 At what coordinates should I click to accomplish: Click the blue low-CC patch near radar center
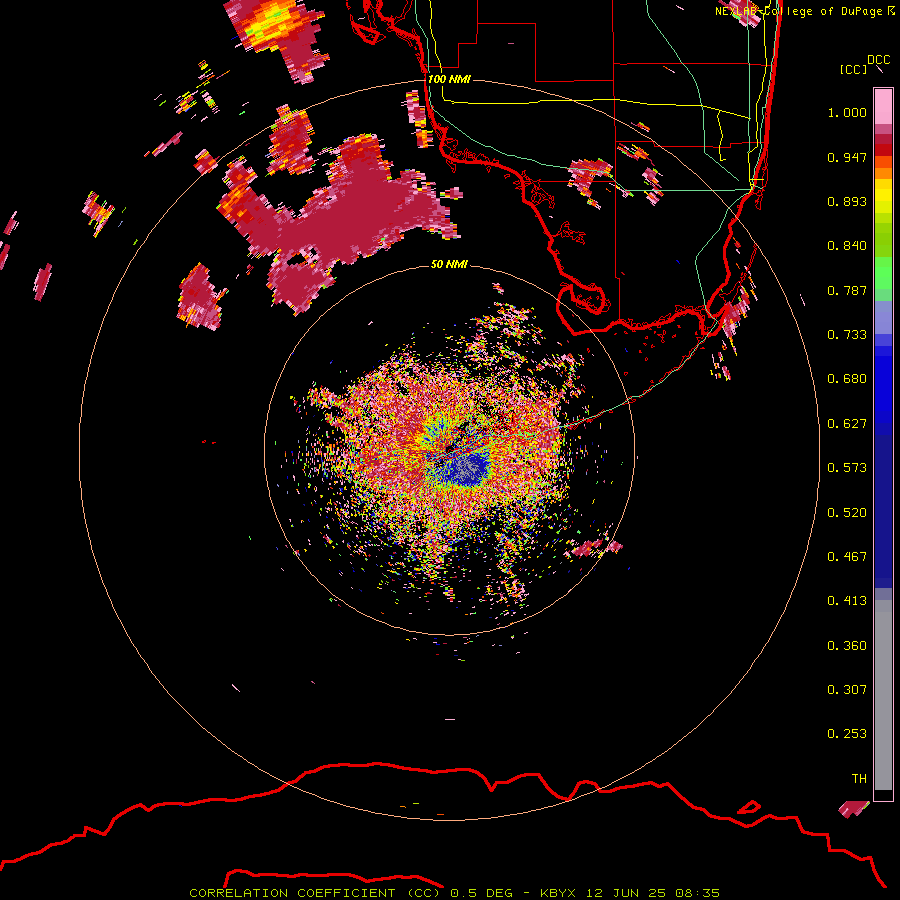(x=466, y=470)
